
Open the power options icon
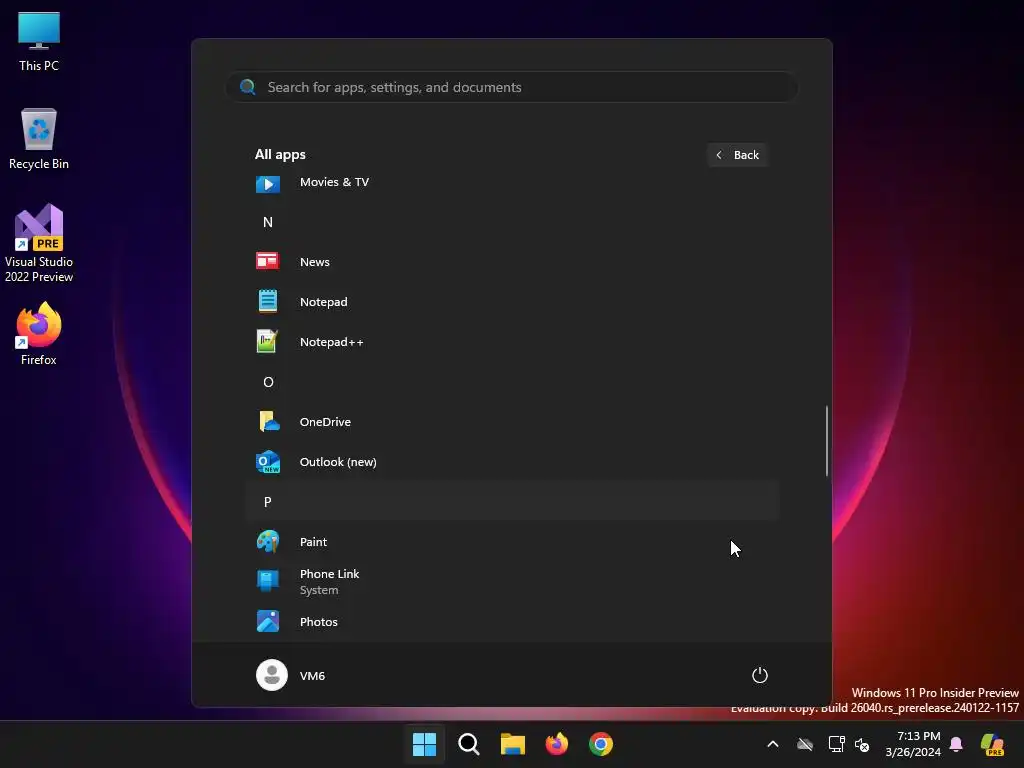pyautogui.click(x=760, y=675)
